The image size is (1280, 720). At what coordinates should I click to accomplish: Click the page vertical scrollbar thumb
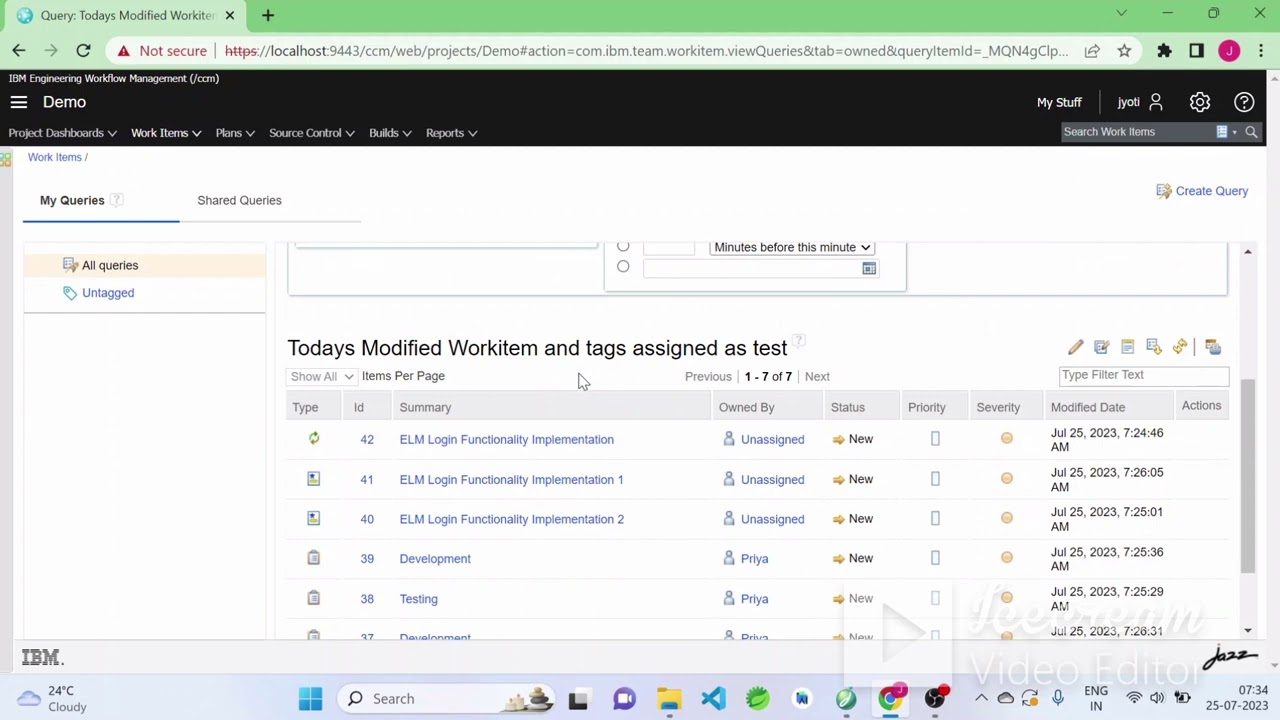[1248, 476]
